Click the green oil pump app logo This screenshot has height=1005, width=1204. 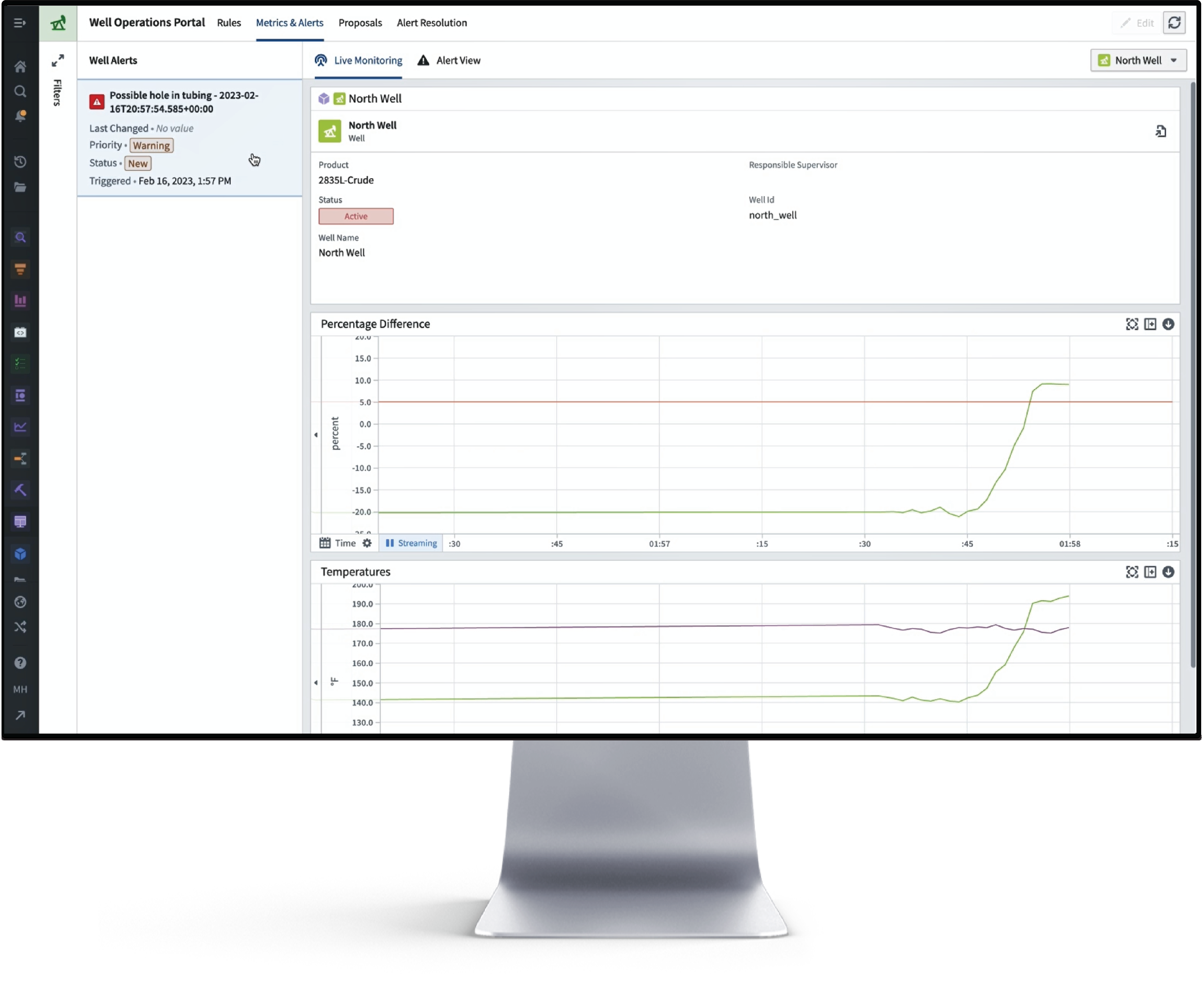click(58, 23)
